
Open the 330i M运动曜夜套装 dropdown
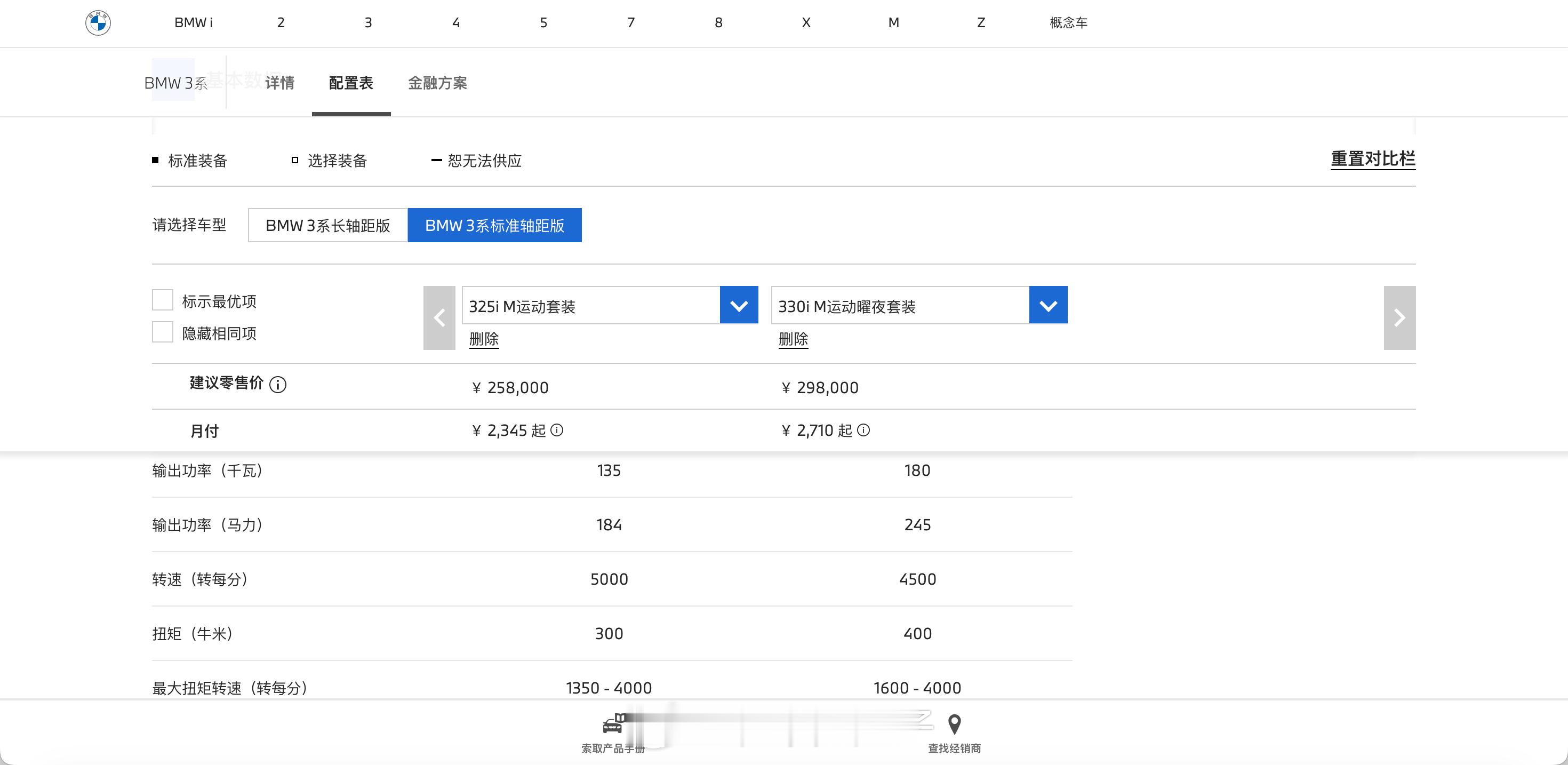[x=1047, y=305]
